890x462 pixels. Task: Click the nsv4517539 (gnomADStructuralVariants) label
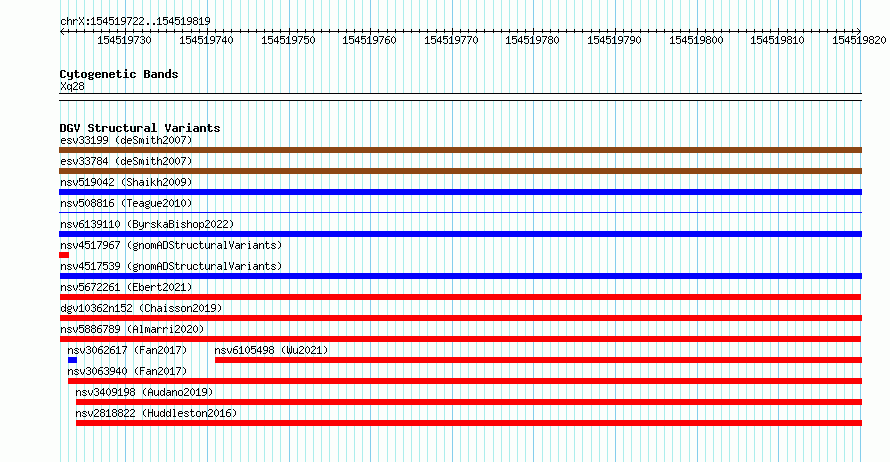171,266
